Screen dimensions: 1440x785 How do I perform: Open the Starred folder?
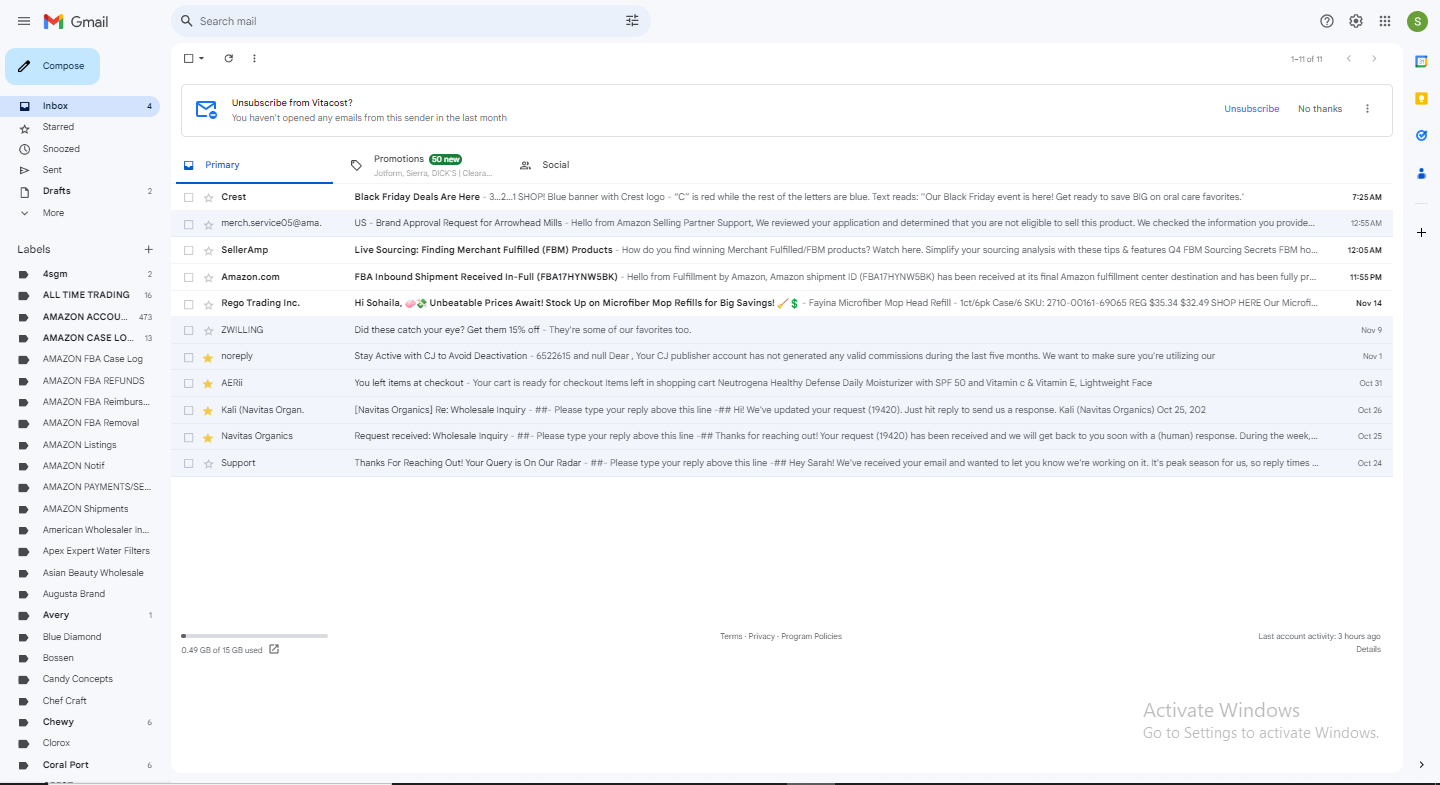coord(80,127)
